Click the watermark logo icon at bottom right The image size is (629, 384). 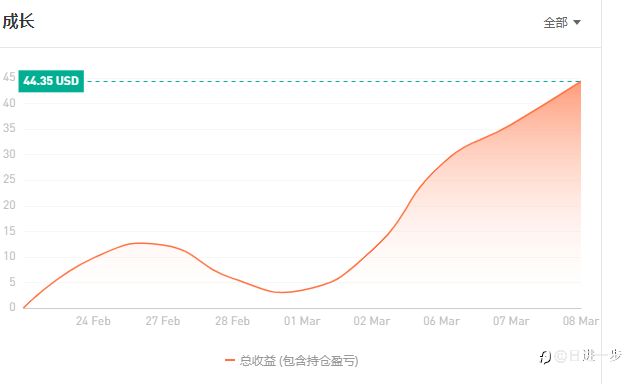pos(545,356)
